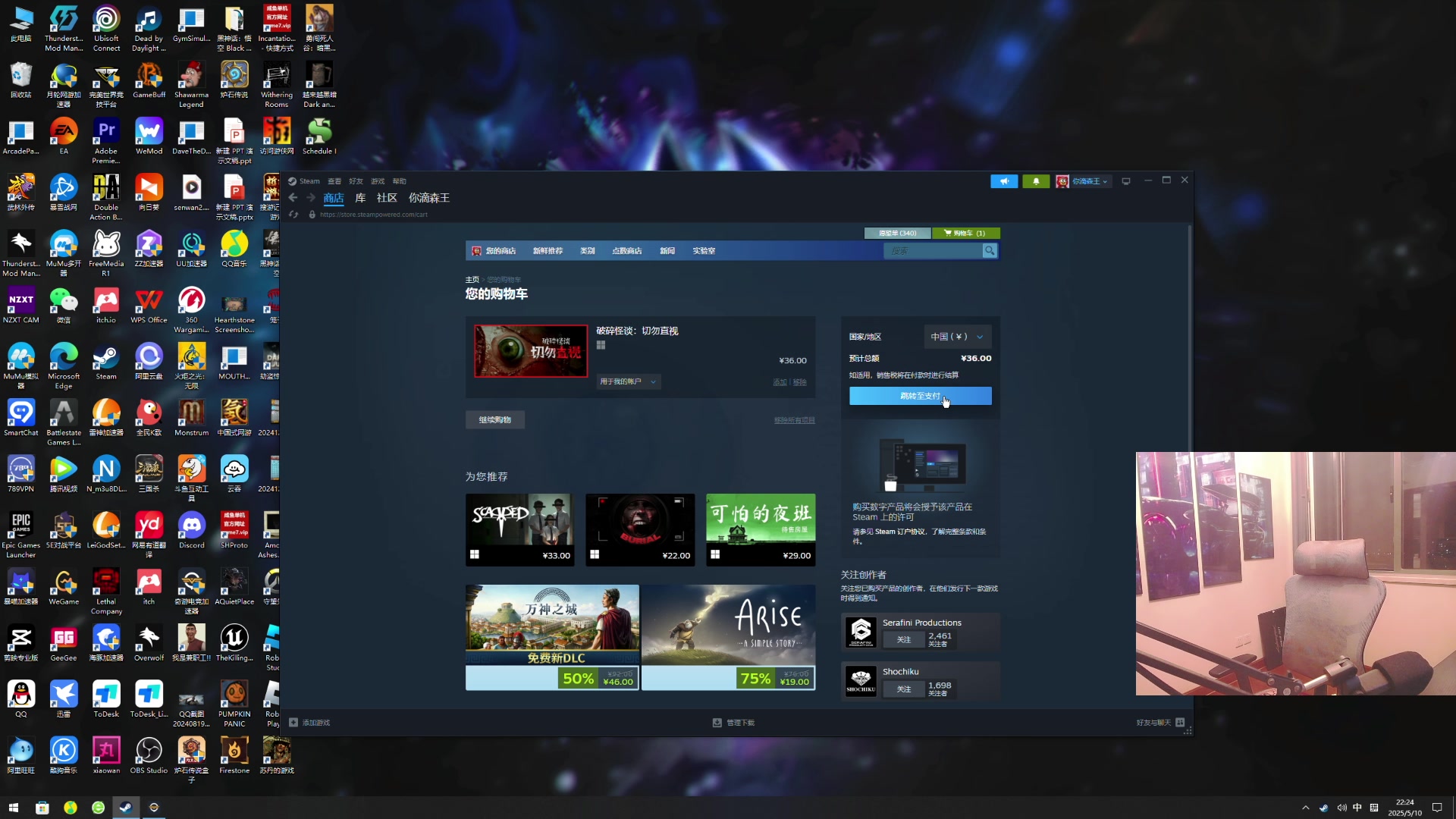
Task: Click 添加游戏 add game at bottom left
Action: coord(309,723)
